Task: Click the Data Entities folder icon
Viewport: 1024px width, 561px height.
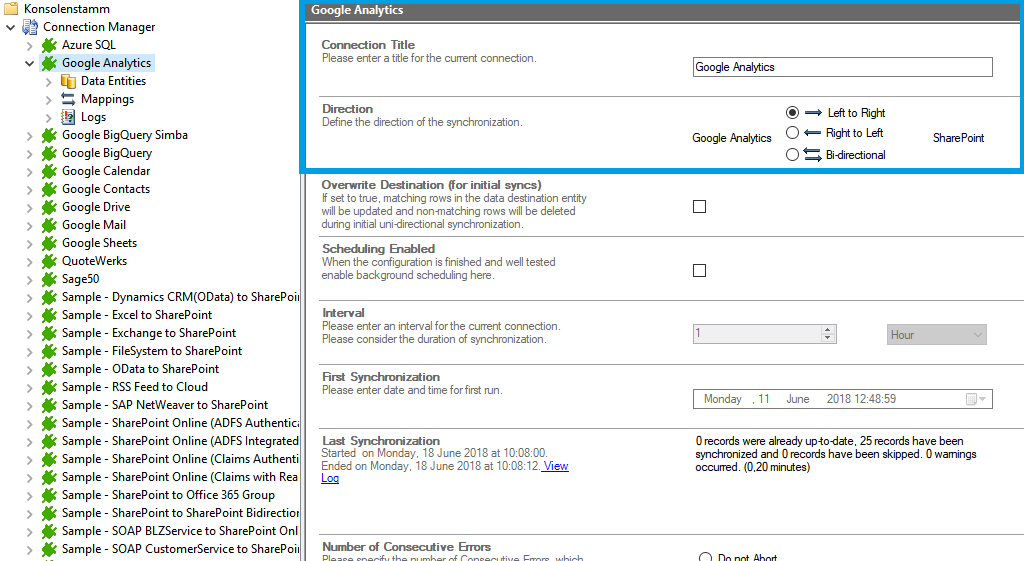Action: [x=69, y=81]
